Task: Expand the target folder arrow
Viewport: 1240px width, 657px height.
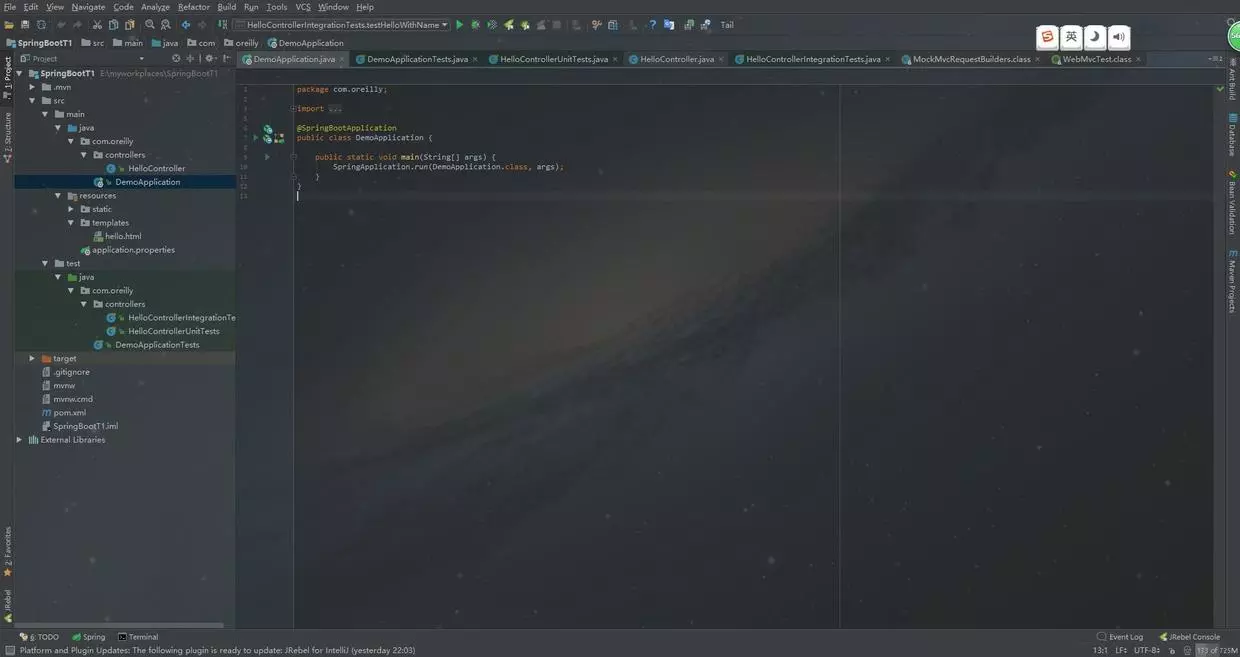Action: coord(32,358)
